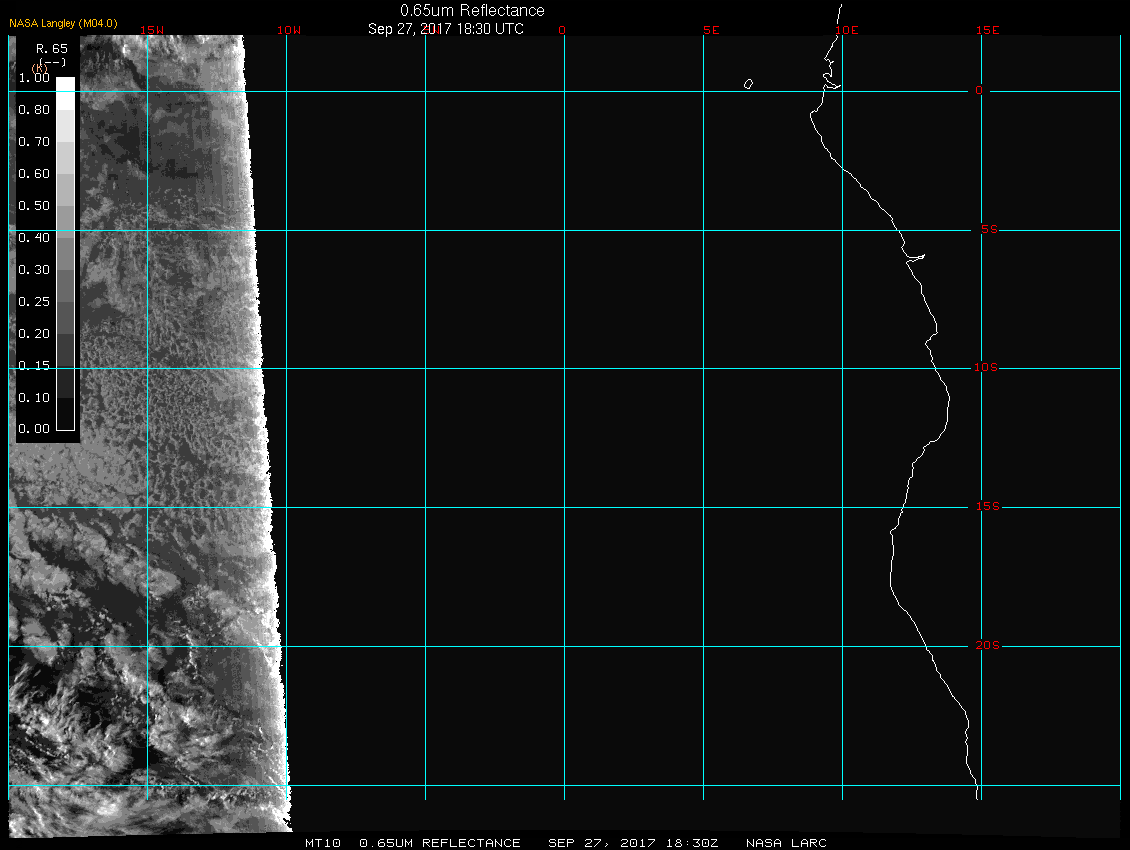Click the 10W longitude label
This screenshot has height=850, width=1130.
pyautogui.click(x=288, y=30)
